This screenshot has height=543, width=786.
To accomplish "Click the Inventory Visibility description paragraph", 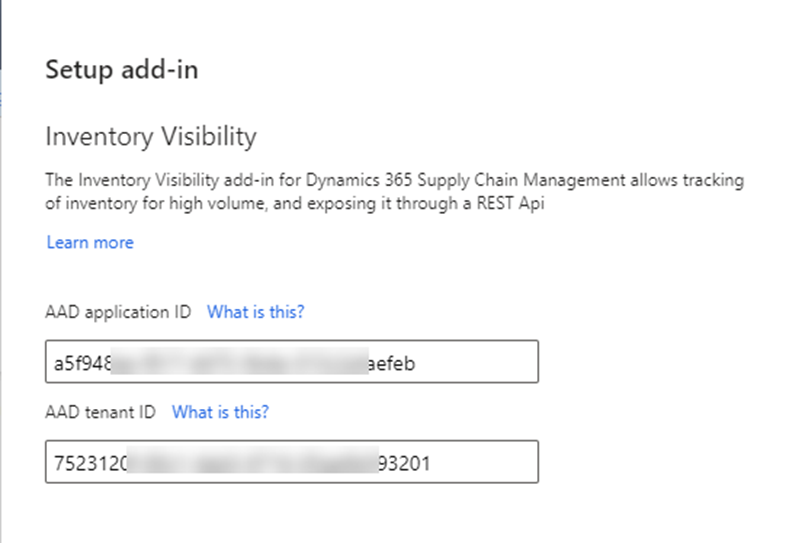I will click(395, 192).
